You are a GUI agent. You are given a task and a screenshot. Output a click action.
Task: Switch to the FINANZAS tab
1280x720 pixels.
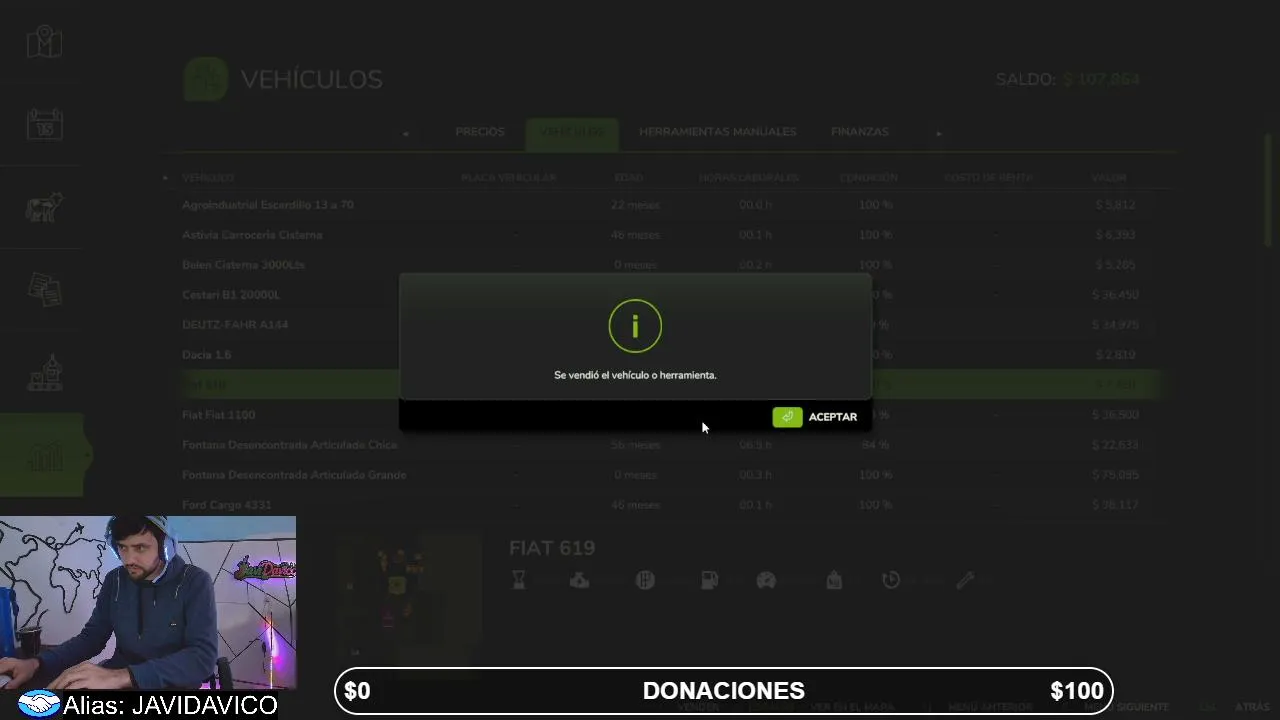click(860, 132)
